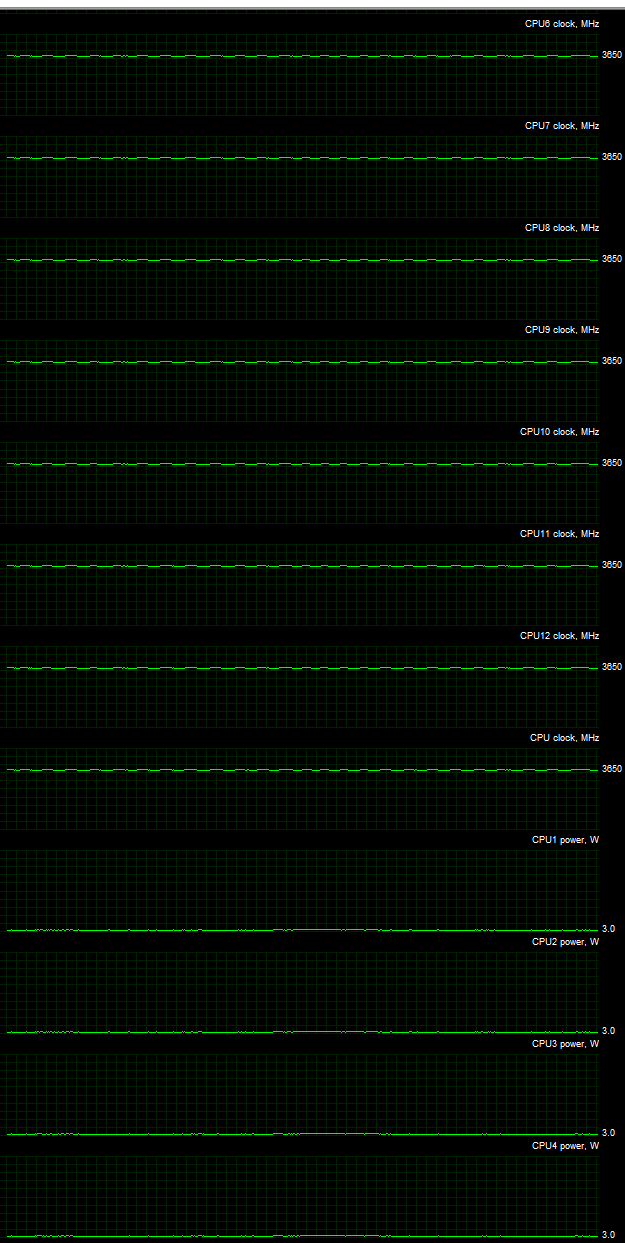Click the 3650 reading of CPU7 clock graph
The height and width of the screenshot is (1243, 625).
(x=612, y=157)
